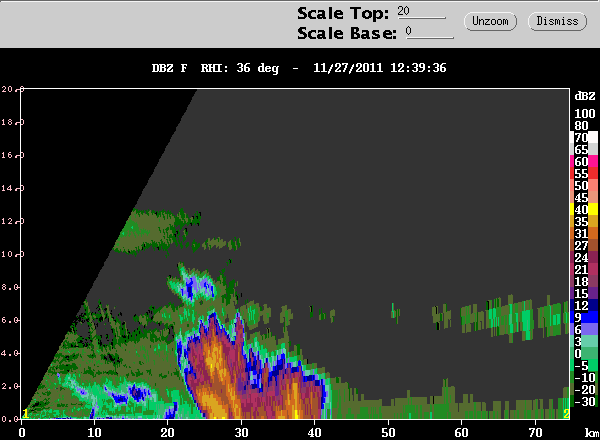Click the dBZ legend header label
The height and width of the screenshot is (440, 600).
coord(585,96)
